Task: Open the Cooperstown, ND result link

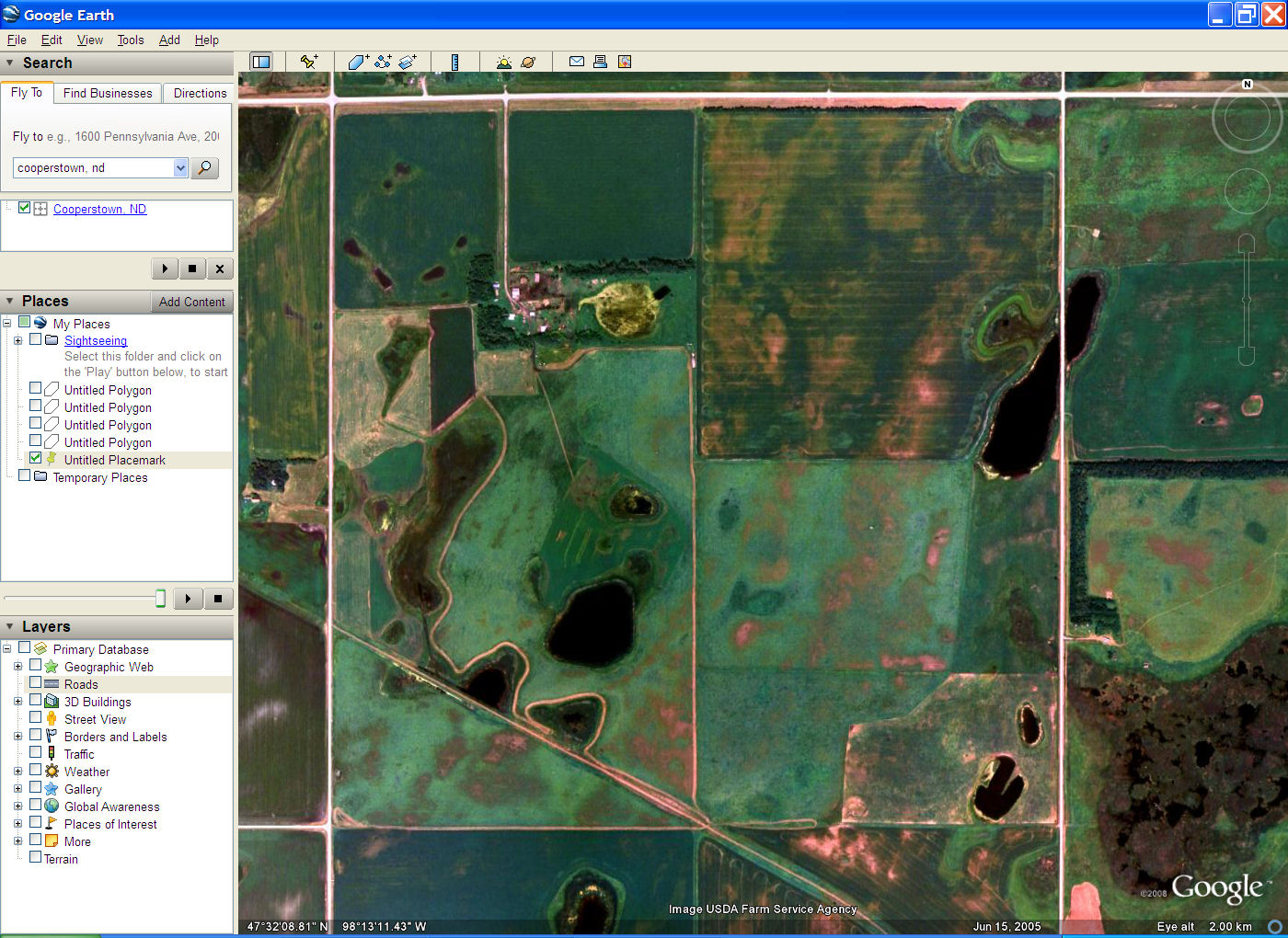Action: pyautogui.click(x=99, y=209)
